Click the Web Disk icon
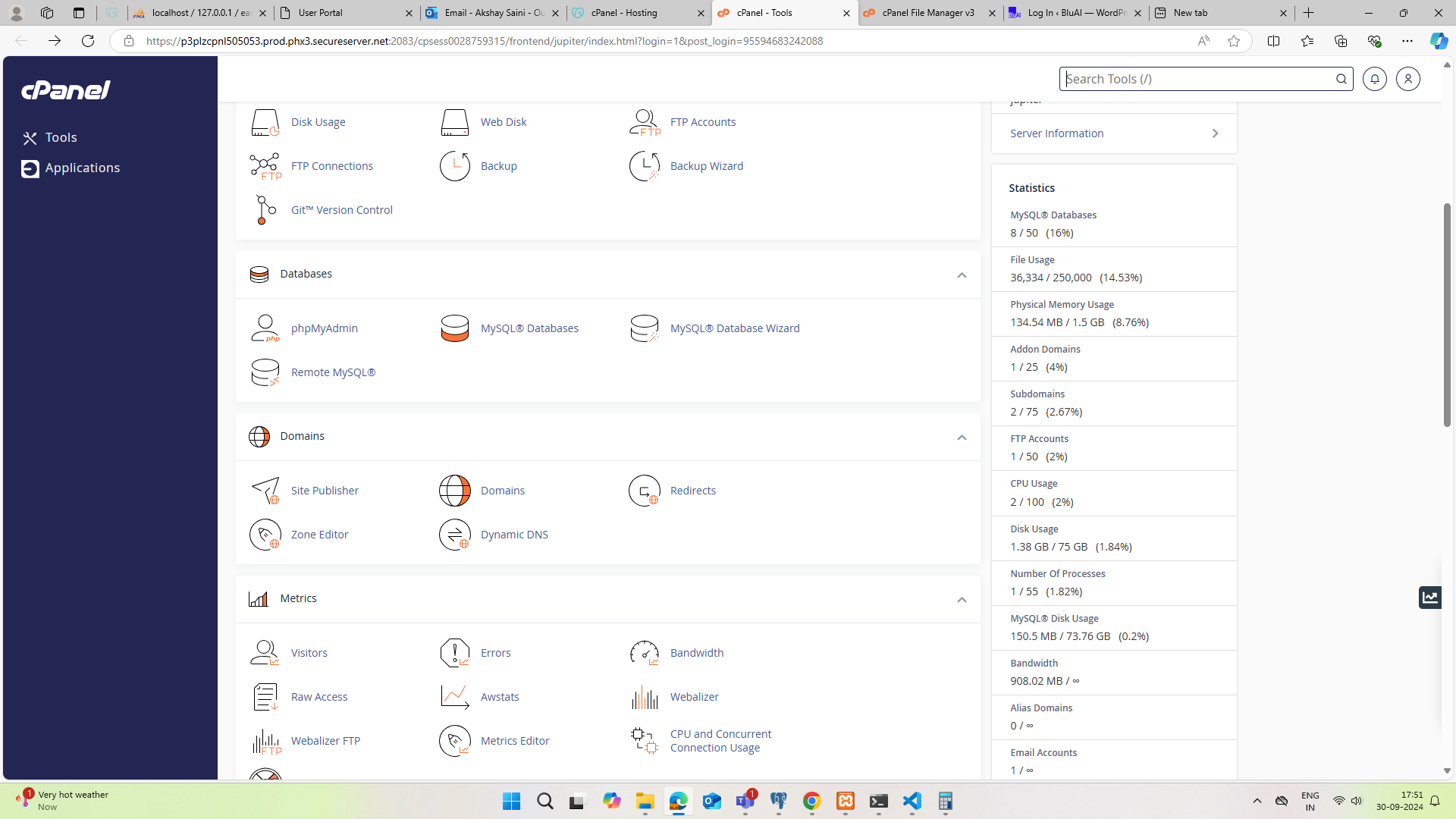This screenshot has height=819, width=1456. tap(455, 122)
